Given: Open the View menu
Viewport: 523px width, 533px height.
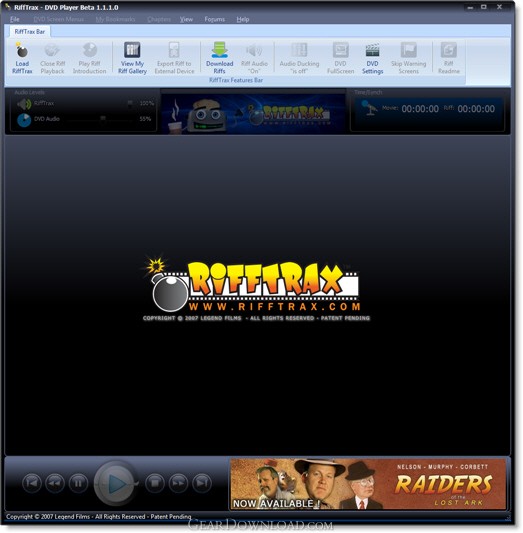Looking at the screenshot, I should click(x=186, y=19).
